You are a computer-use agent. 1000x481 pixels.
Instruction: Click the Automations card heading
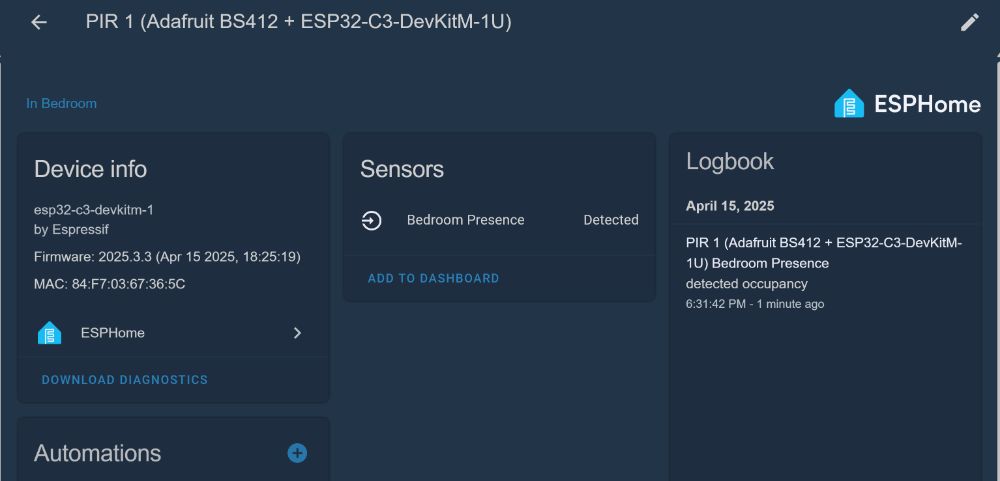click(x=97, y=453)
